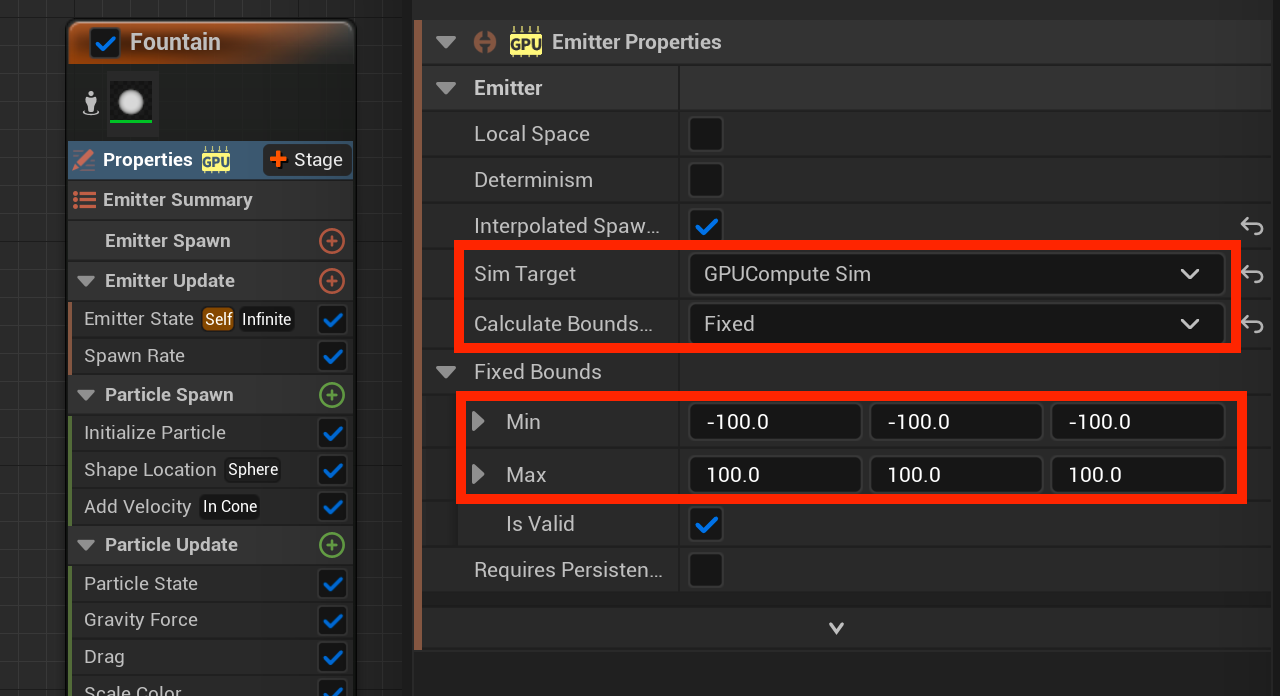Screen dimensions: 1280x696
Task: Enable the Local Space checkbox
Action: pos(706,134)
